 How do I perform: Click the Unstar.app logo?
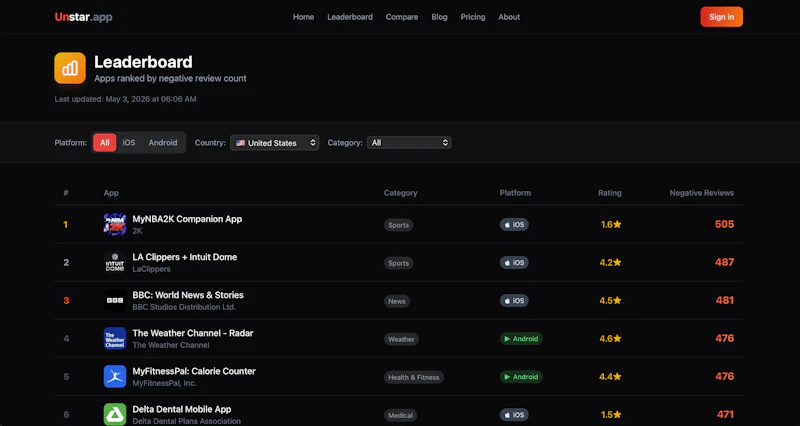click(83, 17)
